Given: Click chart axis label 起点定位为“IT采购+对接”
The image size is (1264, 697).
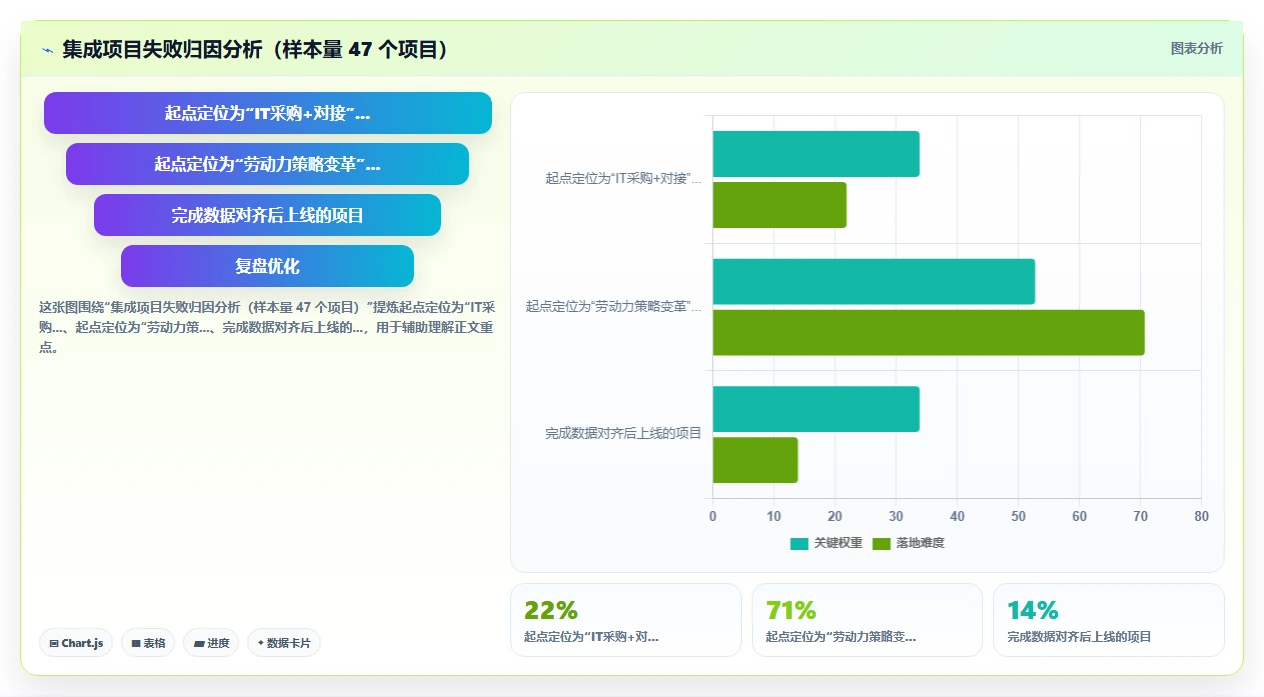Looking at the screenshot, I should click(x=623, y=179).
